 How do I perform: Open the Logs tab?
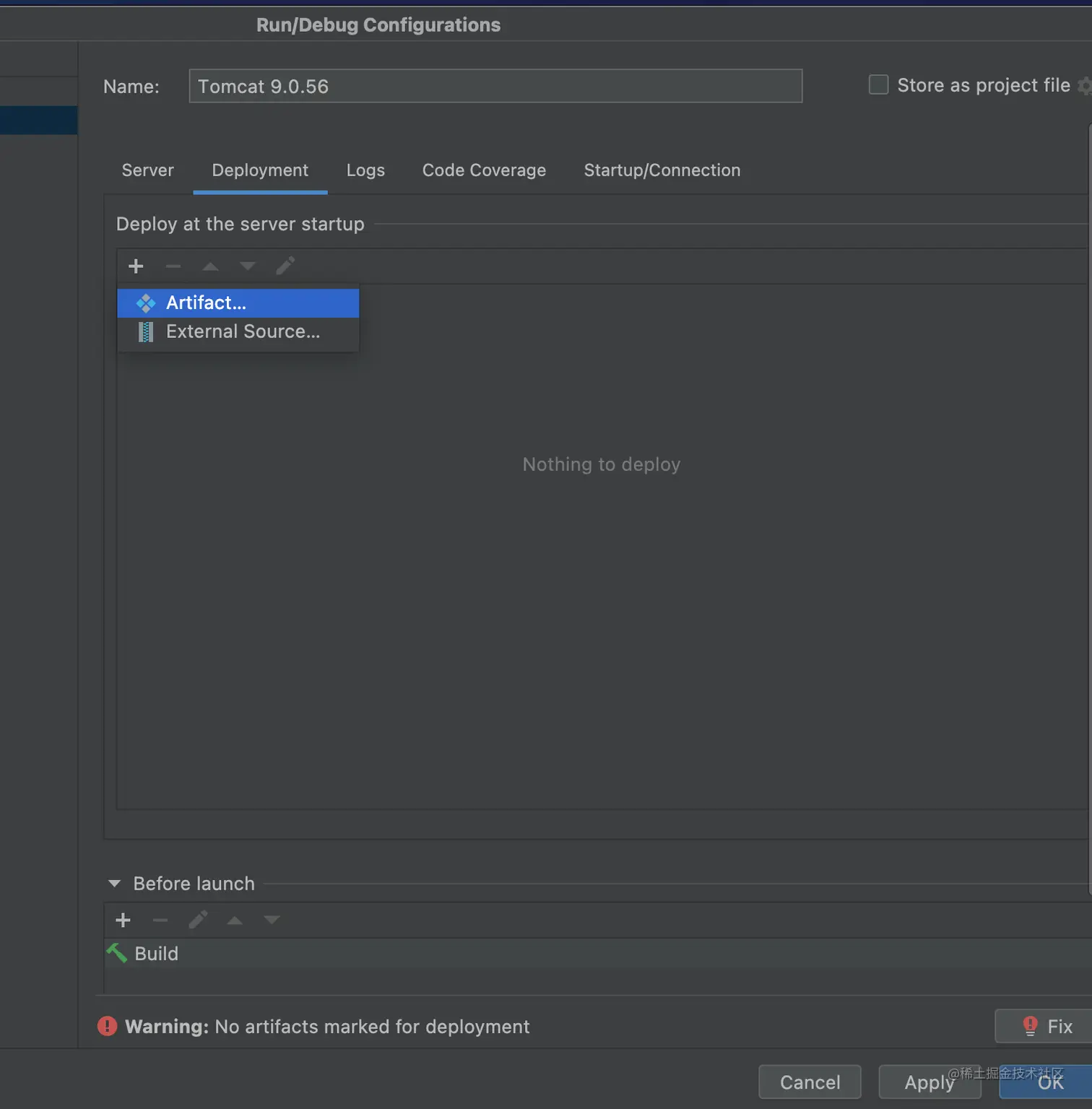point(365,170)
